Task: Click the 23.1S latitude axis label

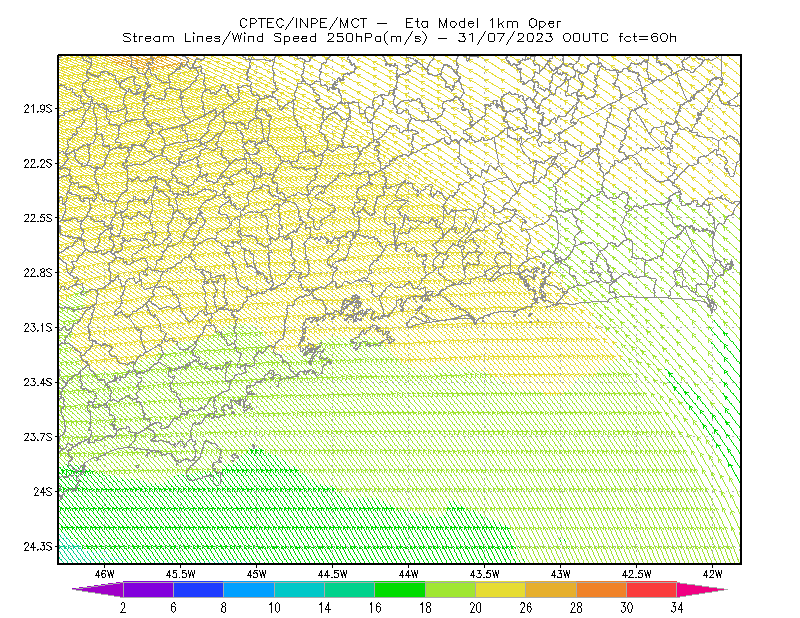Action: pos(38,328)
